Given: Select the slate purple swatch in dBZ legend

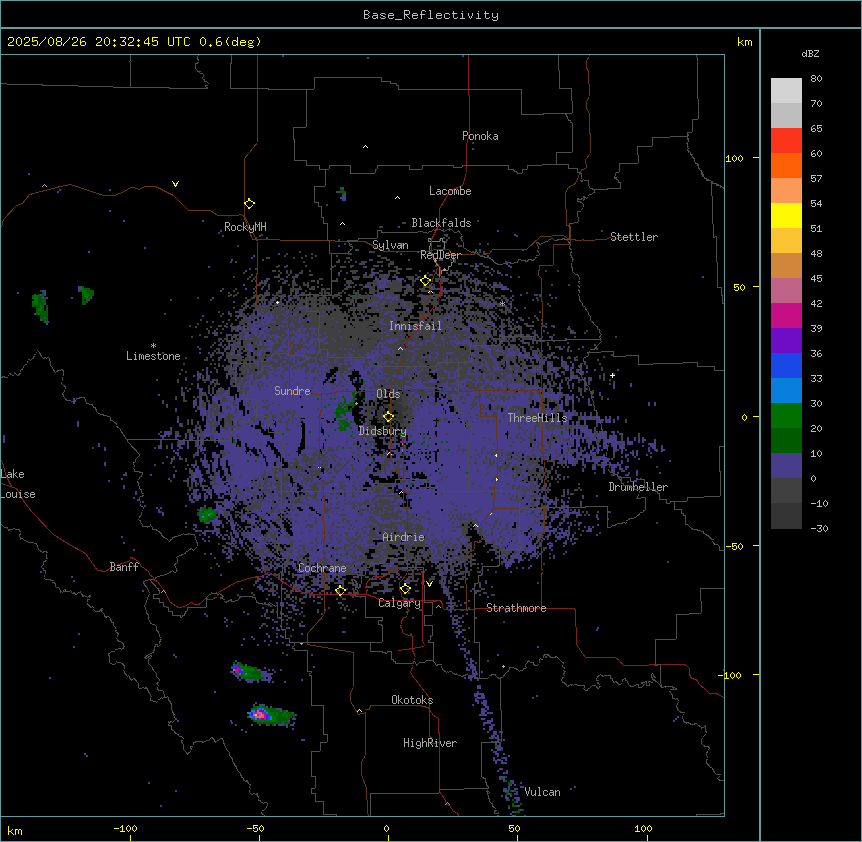Looking at the screenshot, I should 786,466.
